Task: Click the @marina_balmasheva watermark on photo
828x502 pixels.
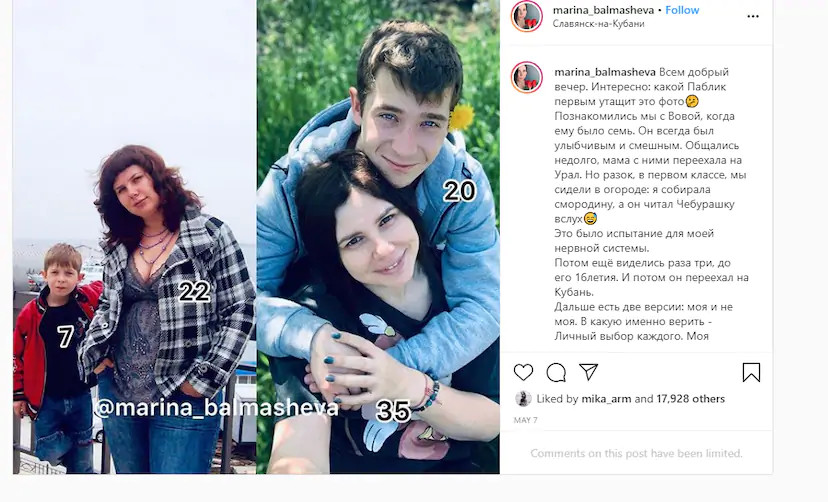Action: click(216, 408)
